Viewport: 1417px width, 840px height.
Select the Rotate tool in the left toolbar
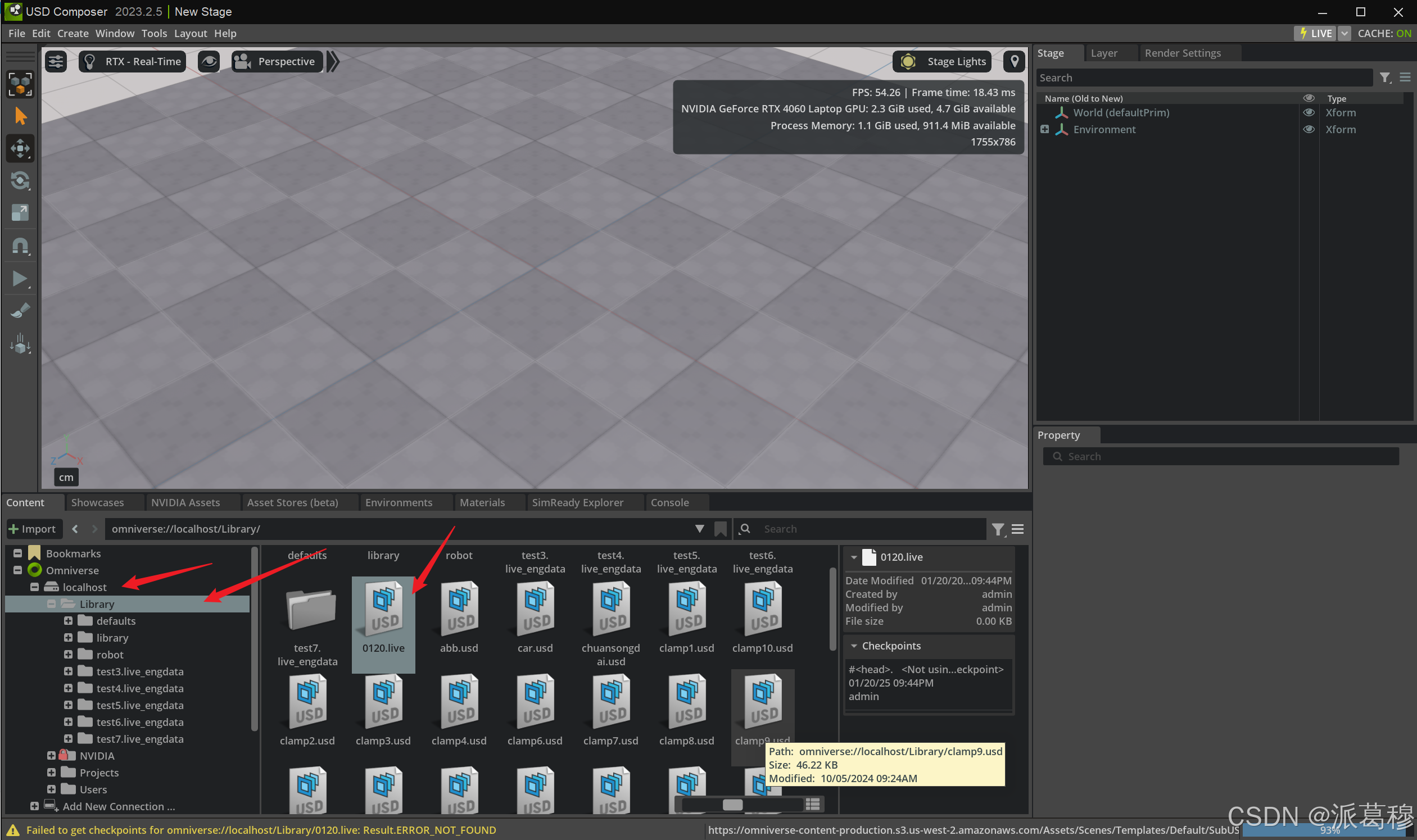[x=20, y=180]
